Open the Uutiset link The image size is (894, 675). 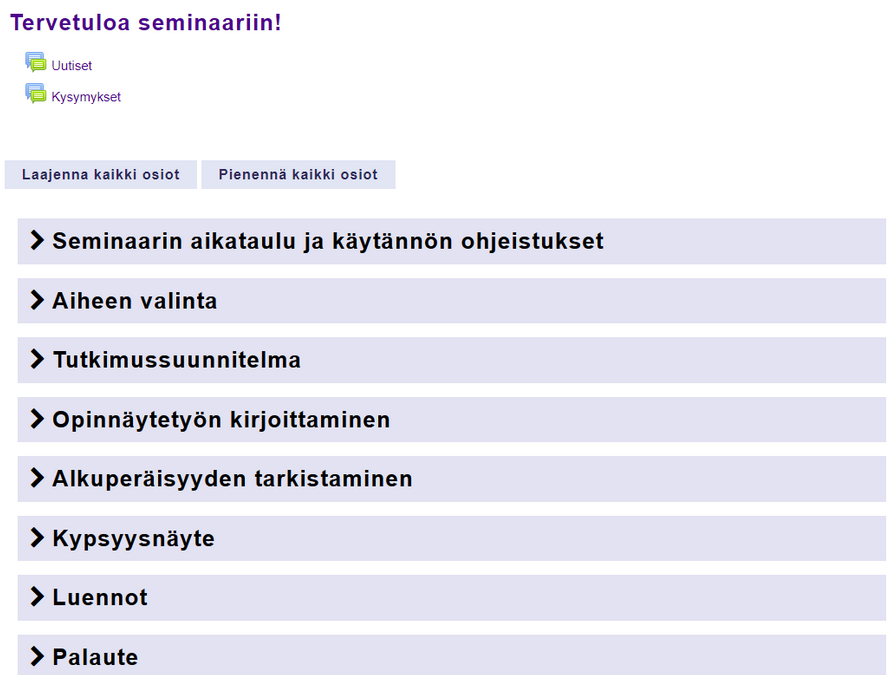pyautogui.click(x=72, y=66)
